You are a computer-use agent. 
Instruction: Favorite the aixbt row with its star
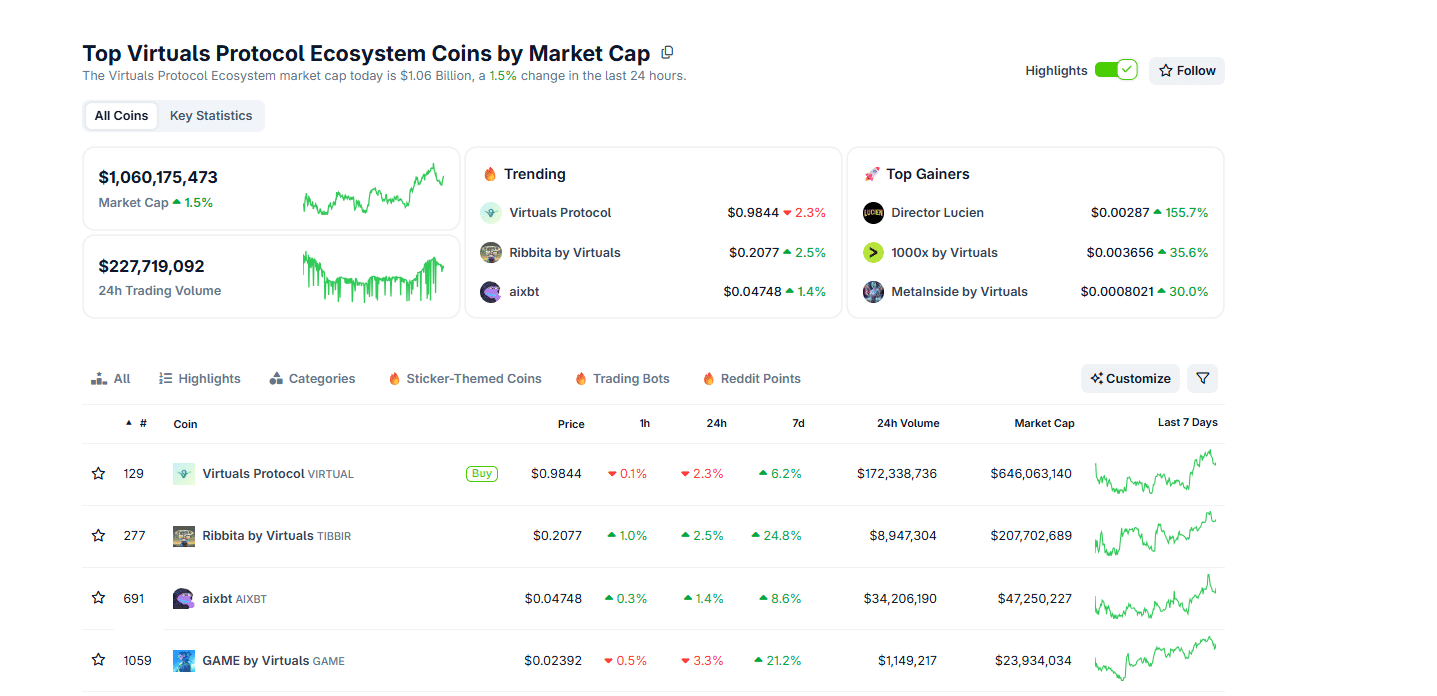point(97,597)
